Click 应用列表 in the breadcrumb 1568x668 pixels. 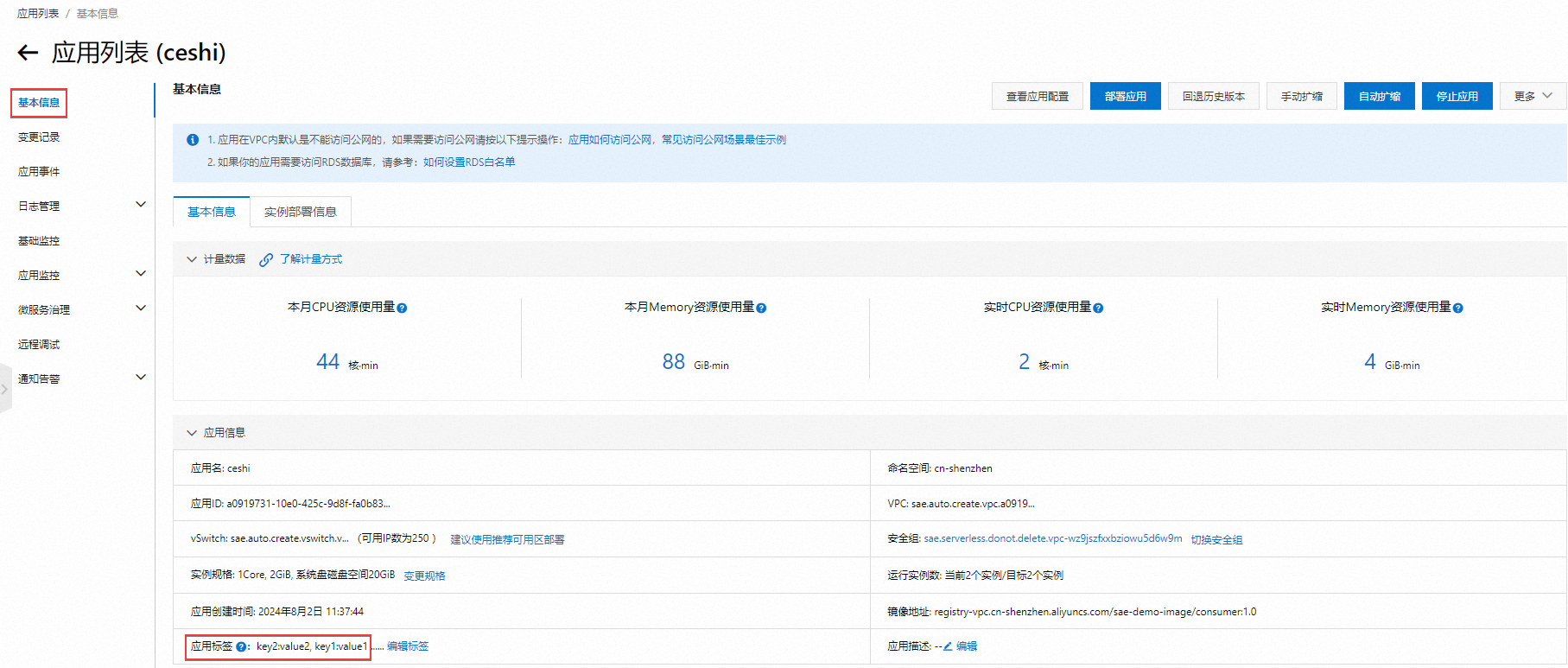pos(38,14)
